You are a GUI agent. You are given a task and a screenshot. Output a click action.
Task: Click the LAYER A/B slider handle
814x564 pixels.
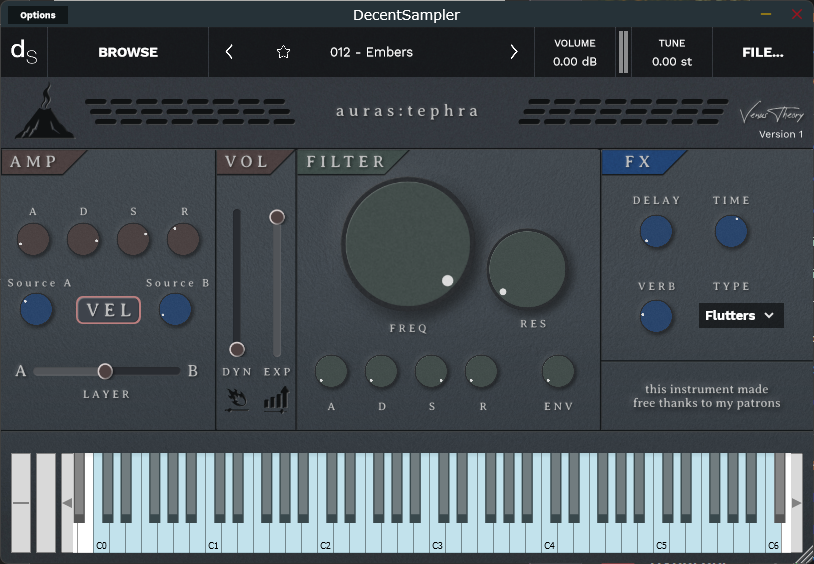(x=105, y=371)
